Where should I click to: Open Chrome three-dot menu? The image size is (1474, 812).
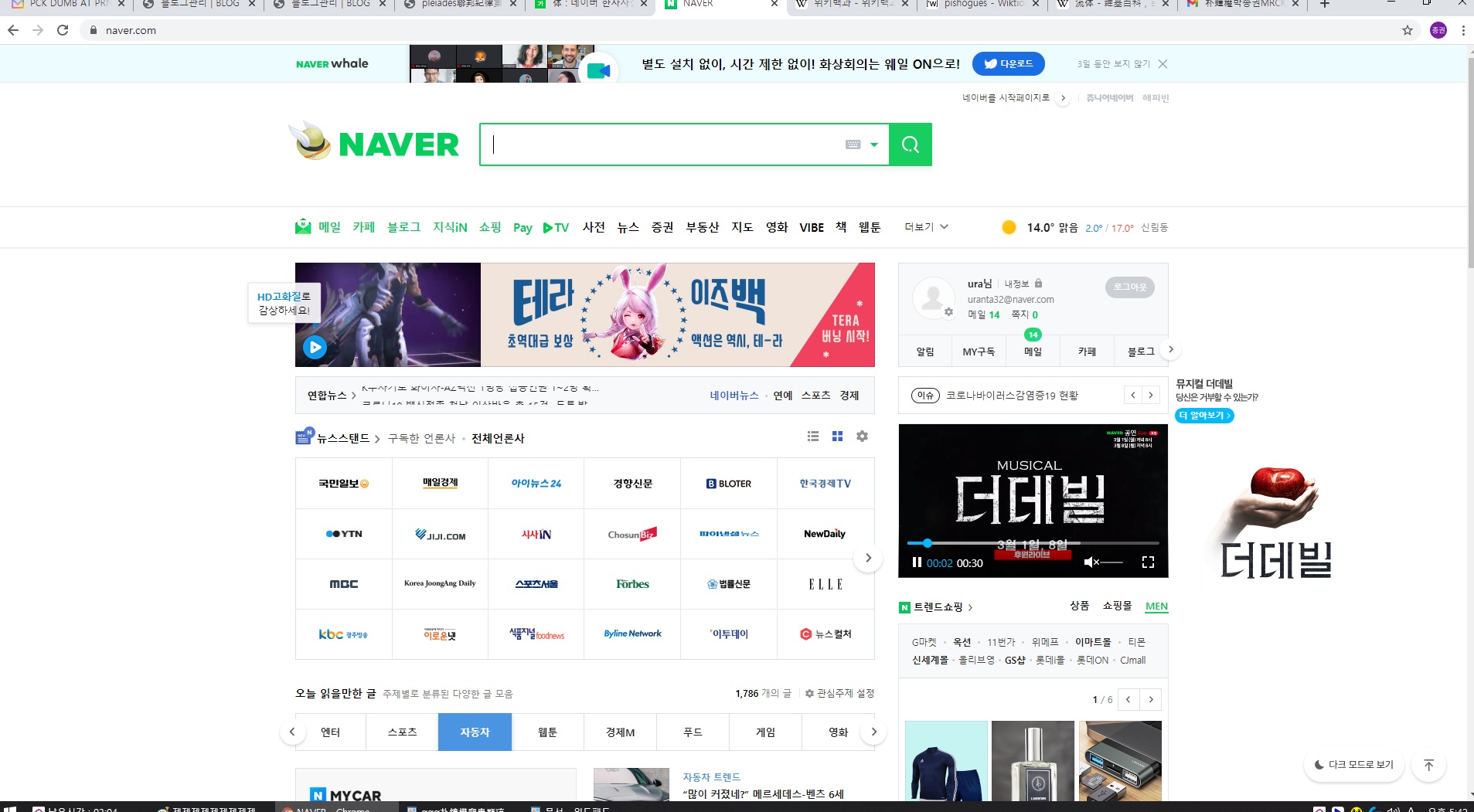pyautogui.click(x=1463, y=30)
